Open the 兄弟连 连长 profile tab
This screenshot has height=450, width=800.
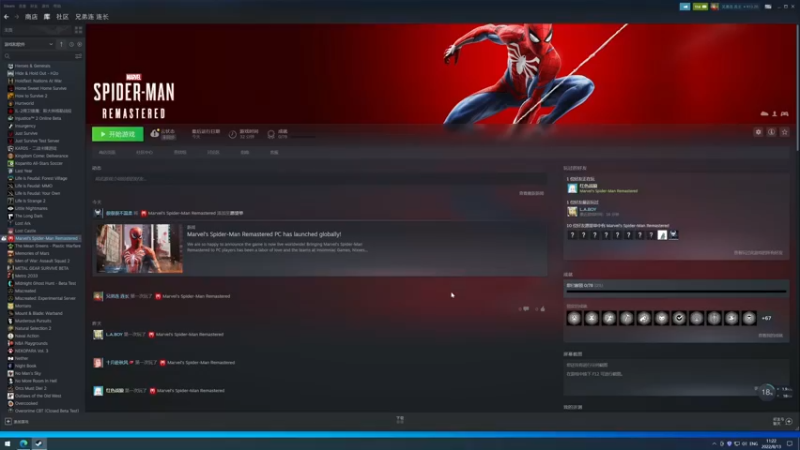point(92,17)
